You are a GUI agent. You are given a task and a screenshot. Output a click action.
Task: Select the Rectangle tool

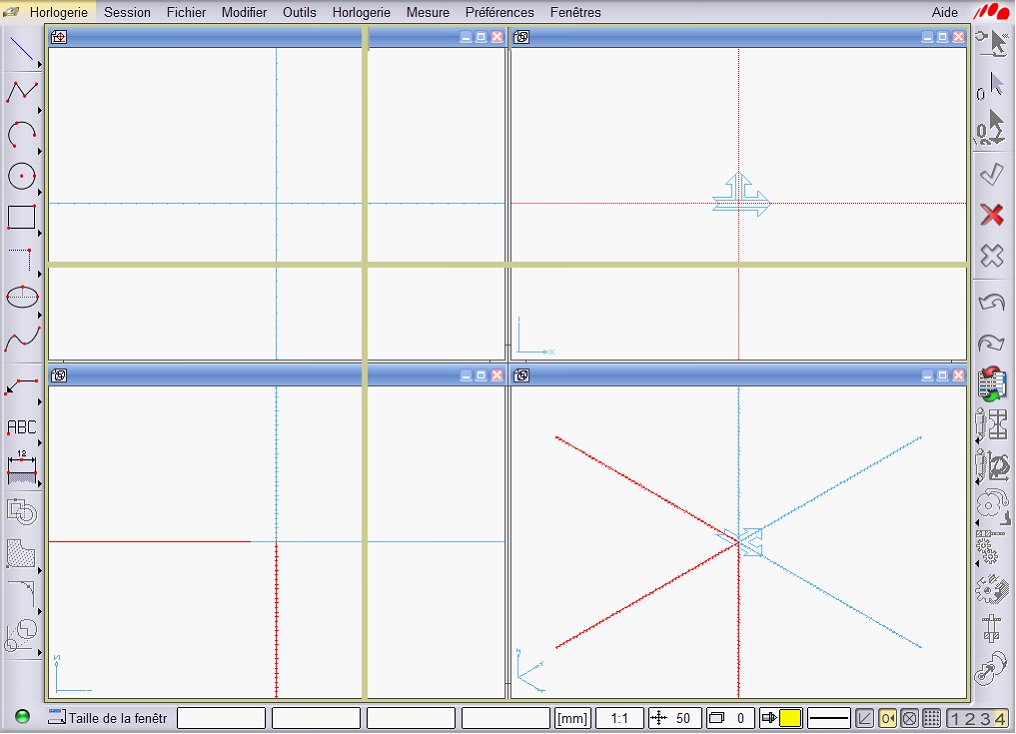pos(21,217)
